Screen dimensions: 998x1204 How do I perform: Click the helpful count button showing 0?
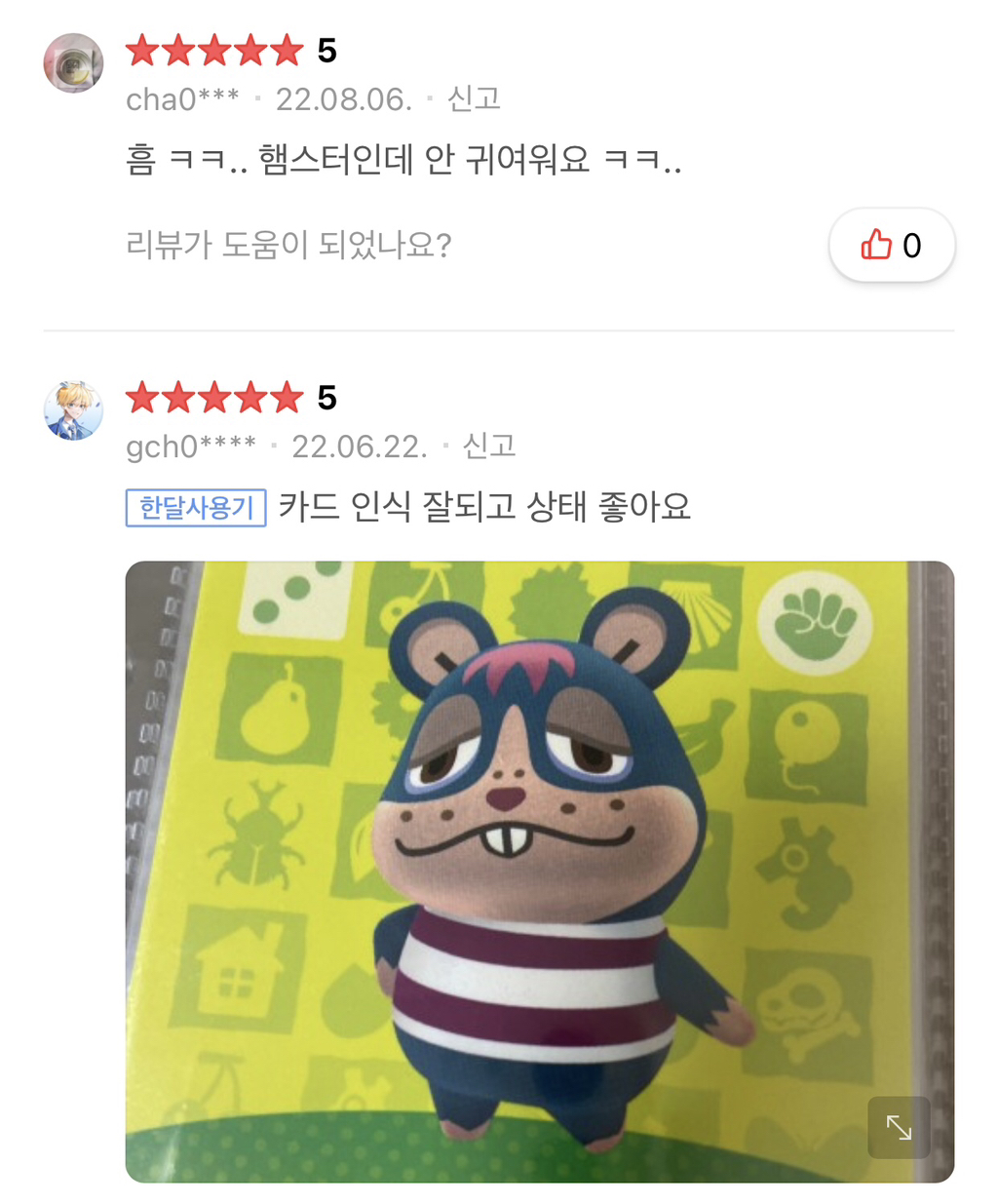[892, 245]
